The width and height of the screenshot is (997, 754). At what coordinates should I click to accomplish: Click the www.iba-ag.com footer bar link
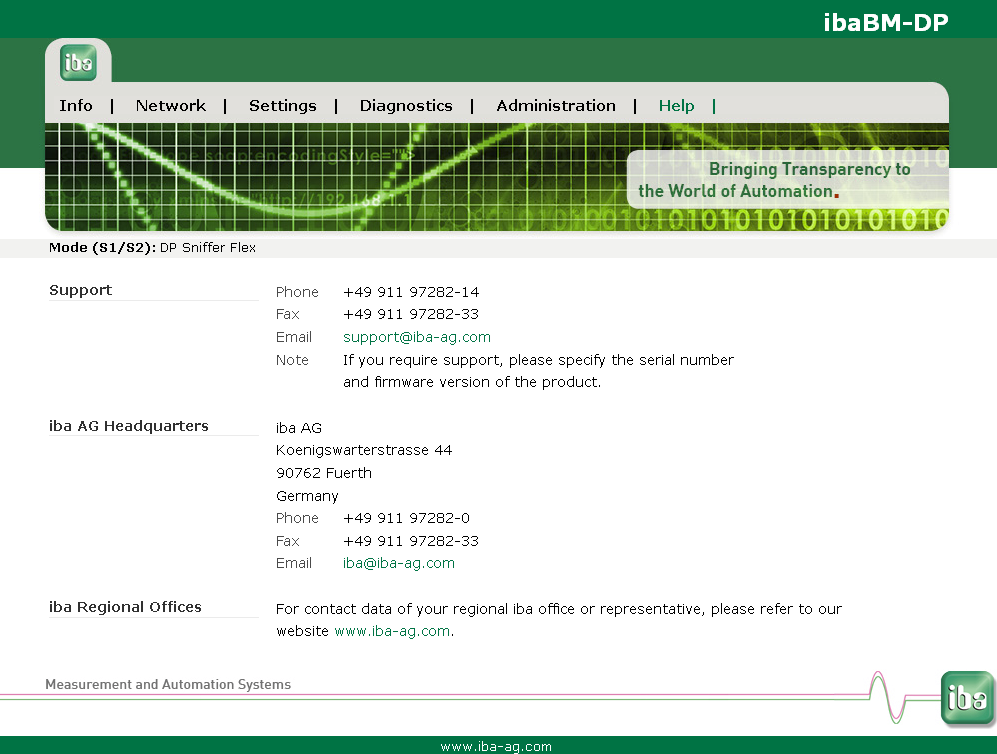coord(496,746)
